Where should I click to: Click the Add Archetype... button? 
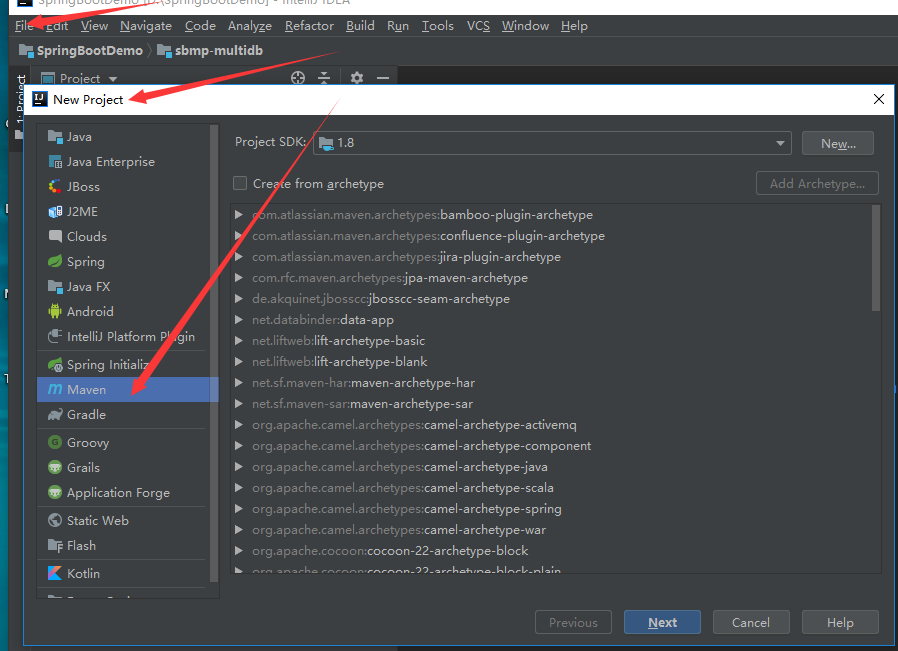point(817,183)
